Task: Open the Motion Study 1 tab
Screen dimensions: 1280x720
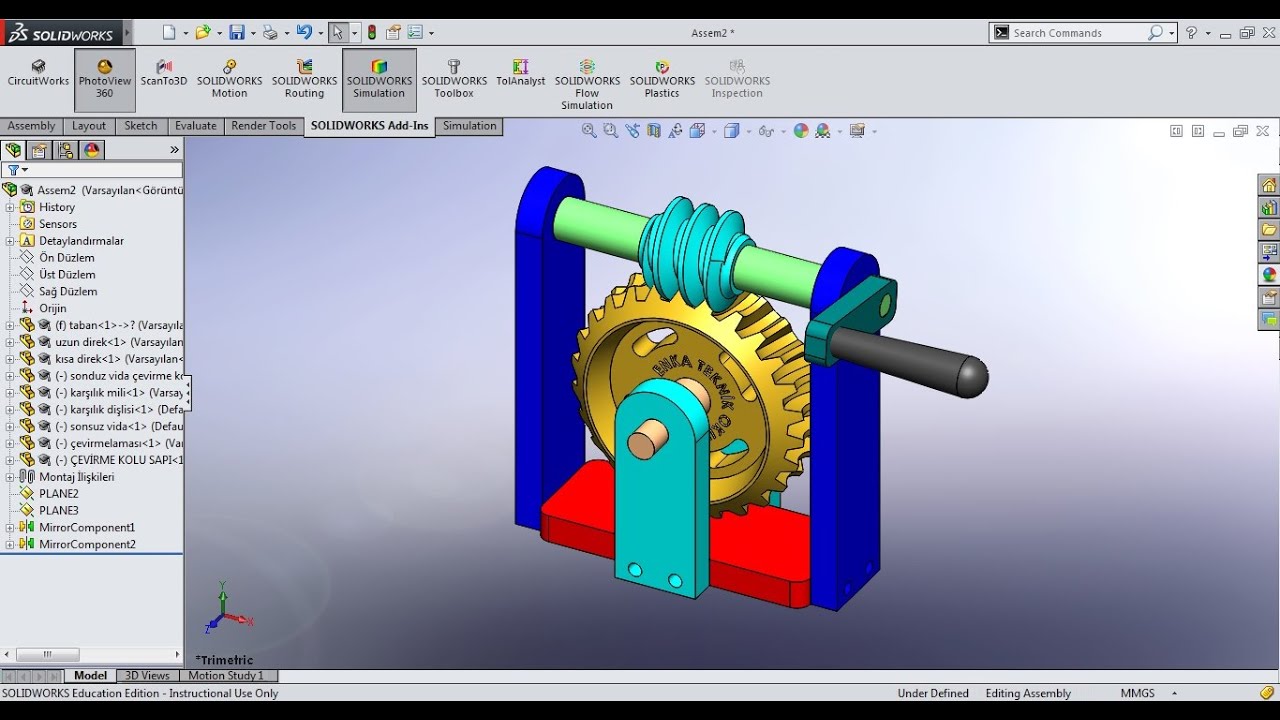Action: pos(226,676)
